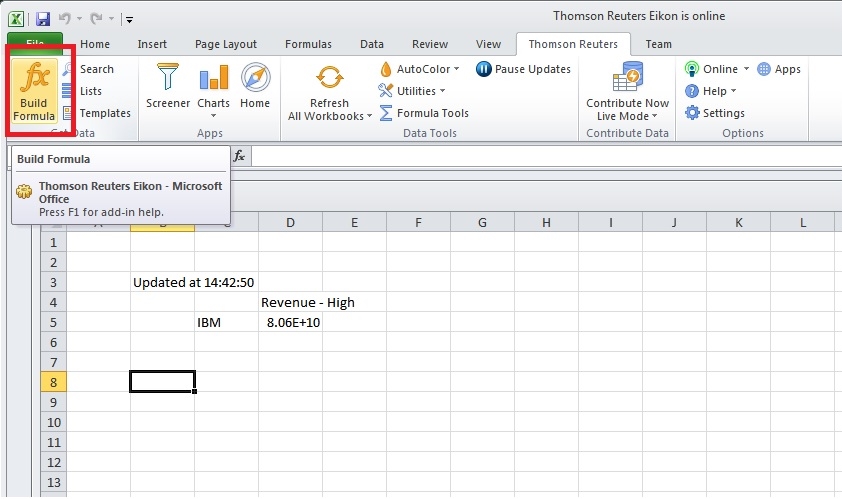
Task: Select the Thomson Reuters tab
Action: tap(573, 44)
